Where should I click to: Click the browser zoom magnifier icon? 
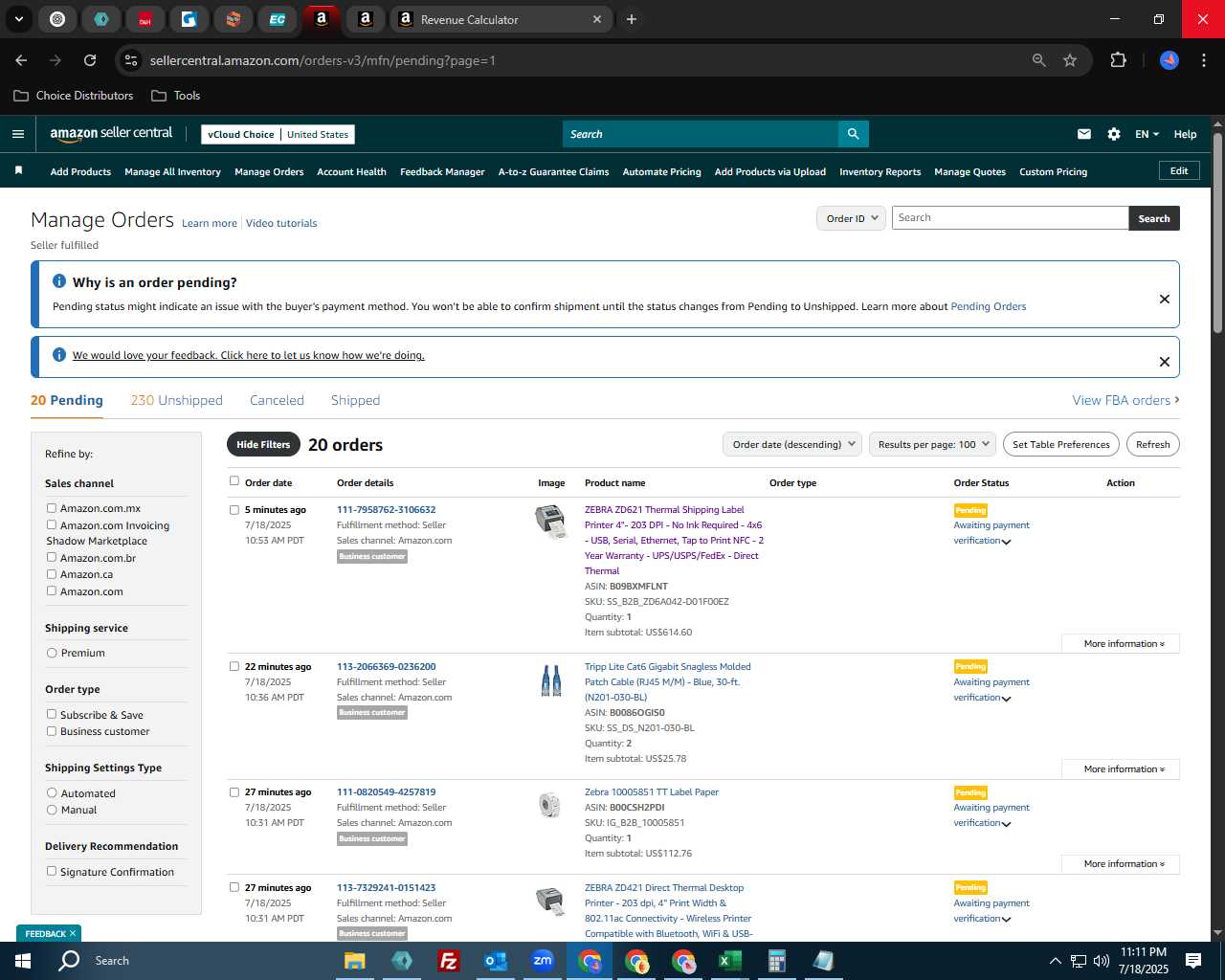pyautogui.click(x=1039, y=60)
